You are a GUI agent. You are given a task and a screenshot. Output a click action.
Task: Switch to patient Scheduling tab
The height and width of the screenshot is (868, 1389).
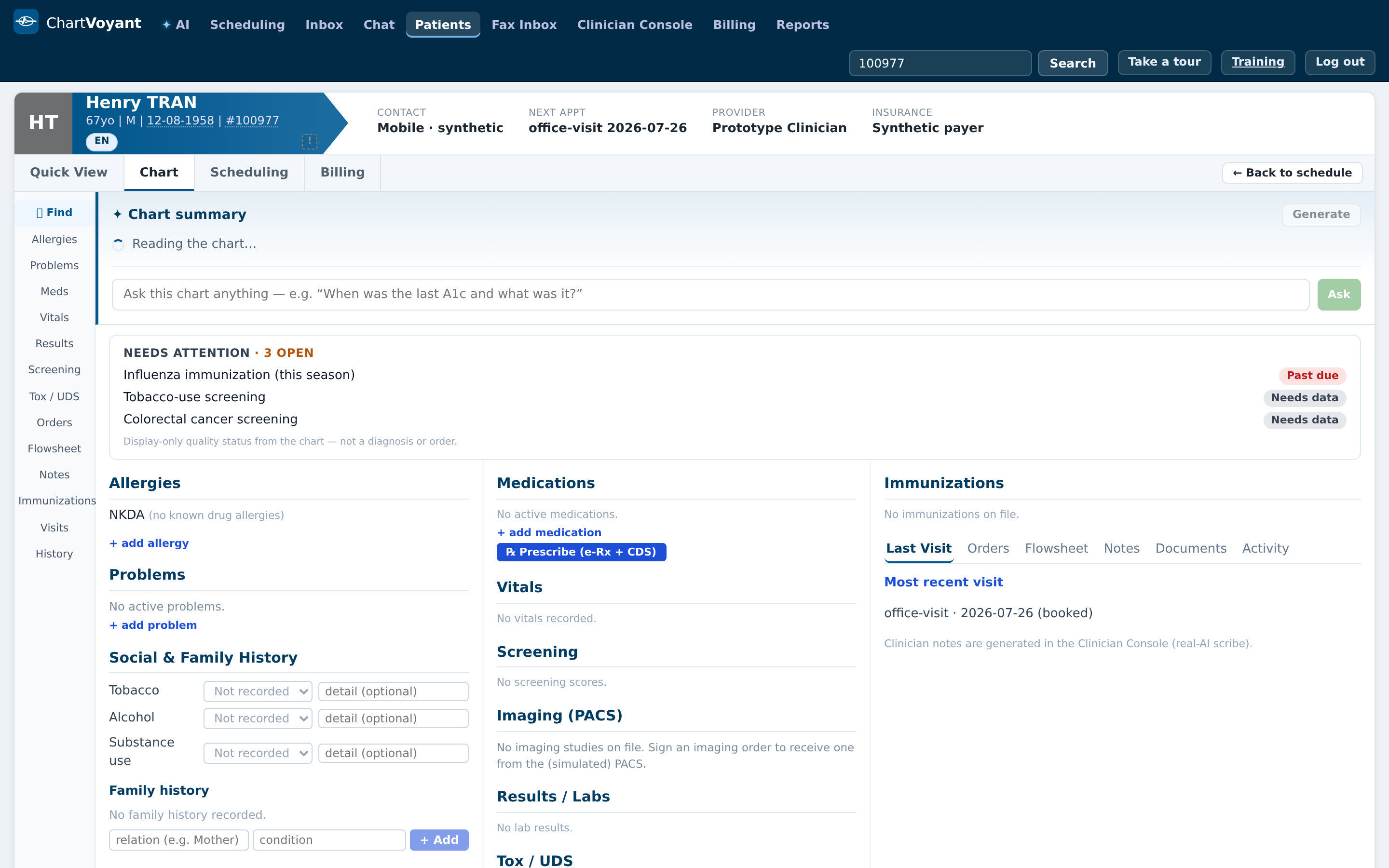(249, 172)
